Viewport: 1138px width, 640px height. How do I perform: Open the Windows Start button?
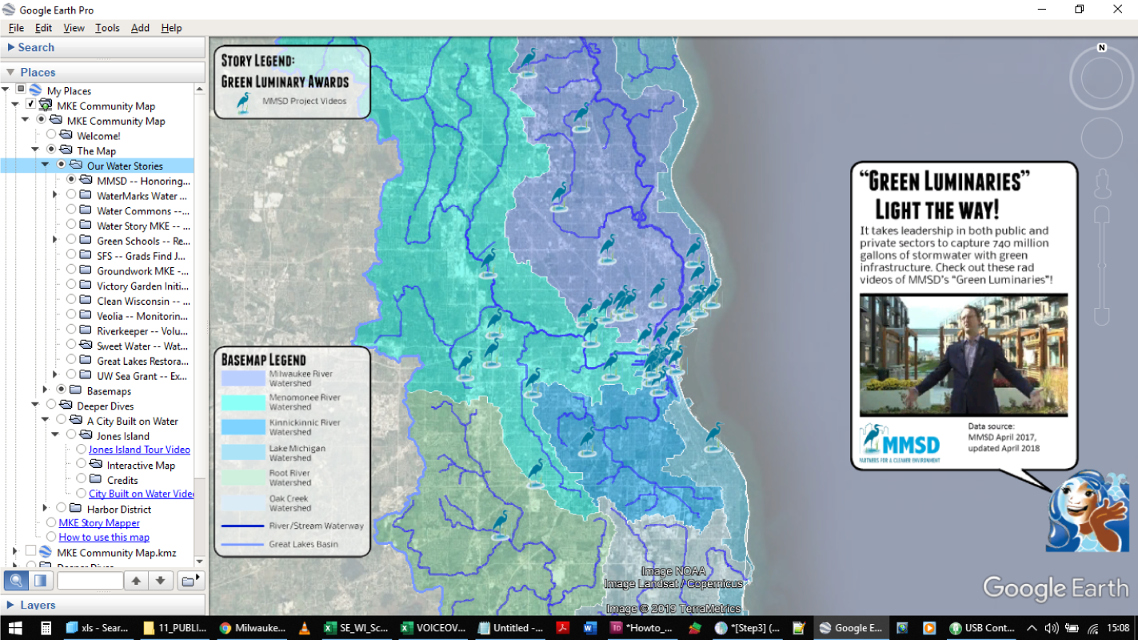(15, 628)
